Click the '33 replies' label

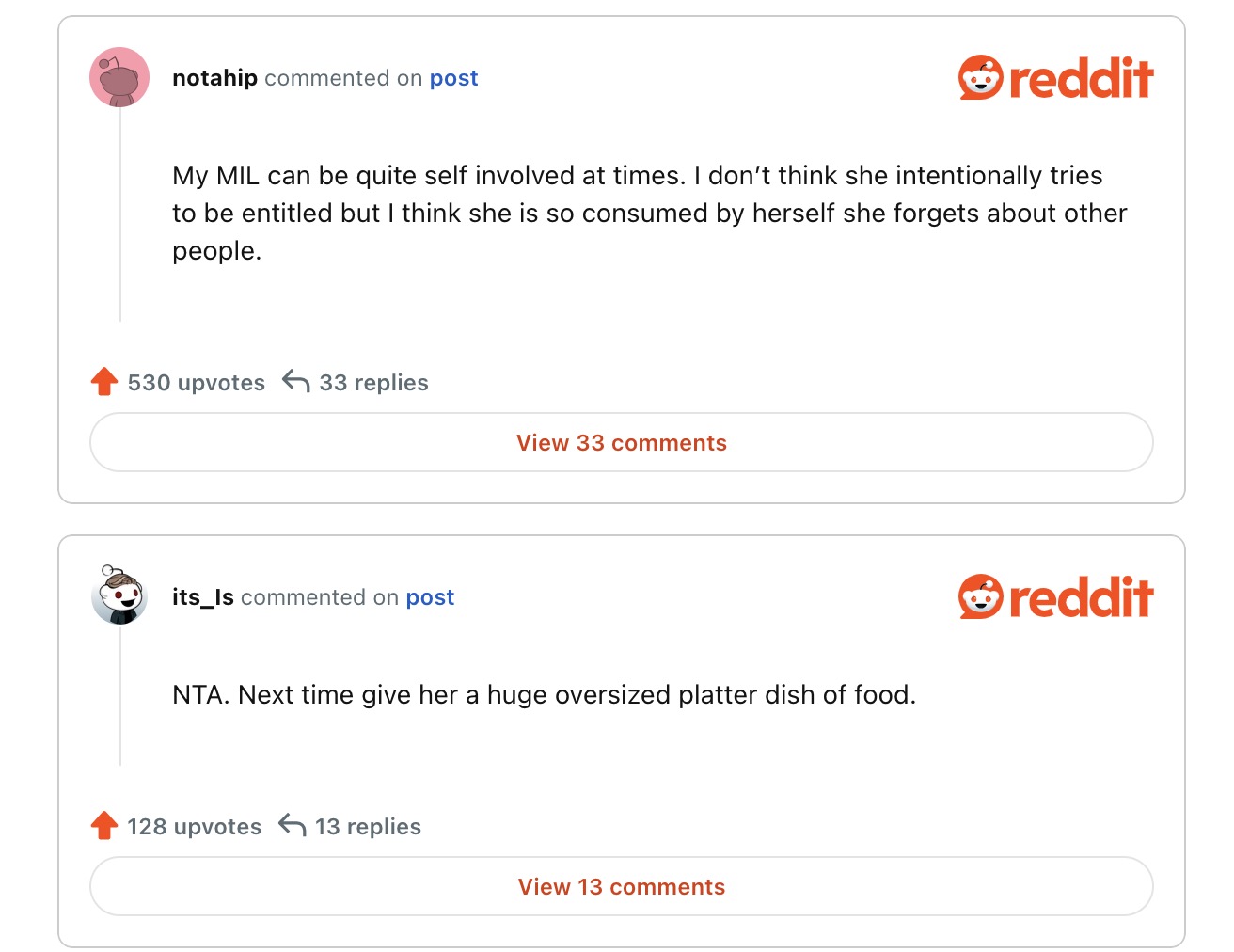pyautogui.click(x=373, y=383)
